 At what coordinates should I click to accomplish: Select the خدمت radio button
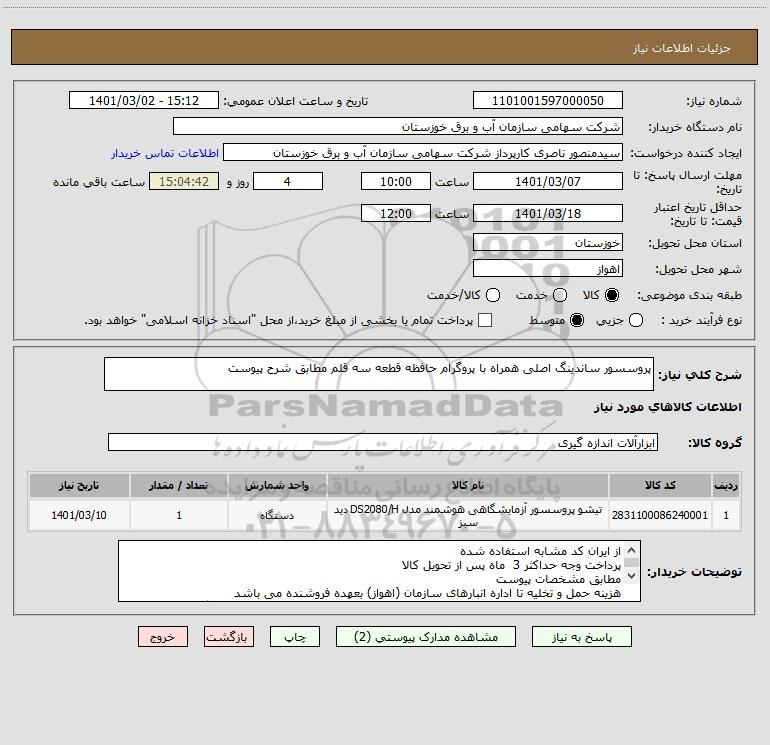[560, 295]
